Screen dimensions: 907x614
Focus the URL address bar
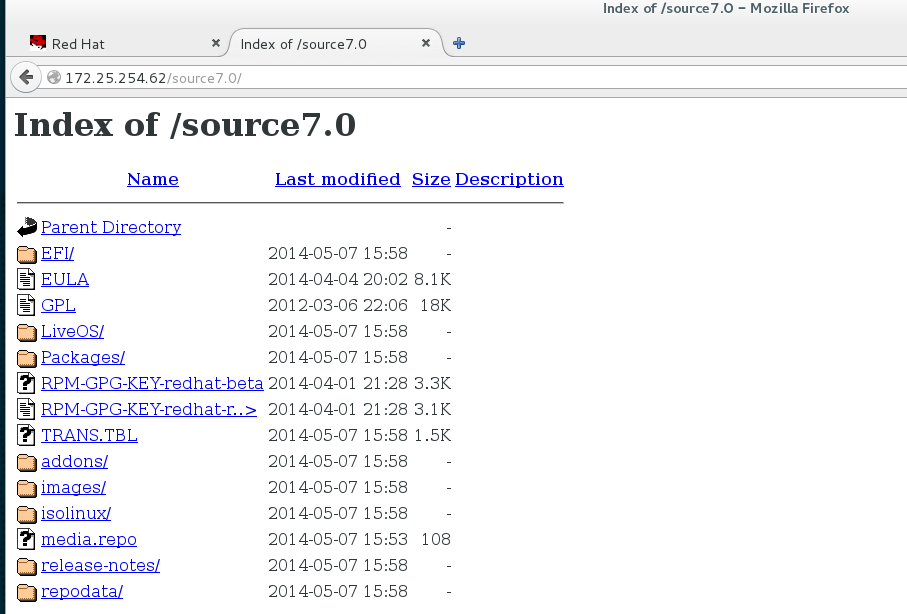(474, 78)
